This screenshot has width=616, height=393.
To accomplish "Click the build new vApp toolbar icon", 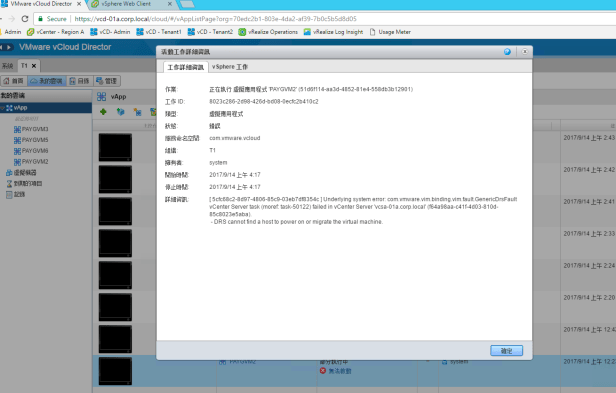I will click(x=137, y=112).
